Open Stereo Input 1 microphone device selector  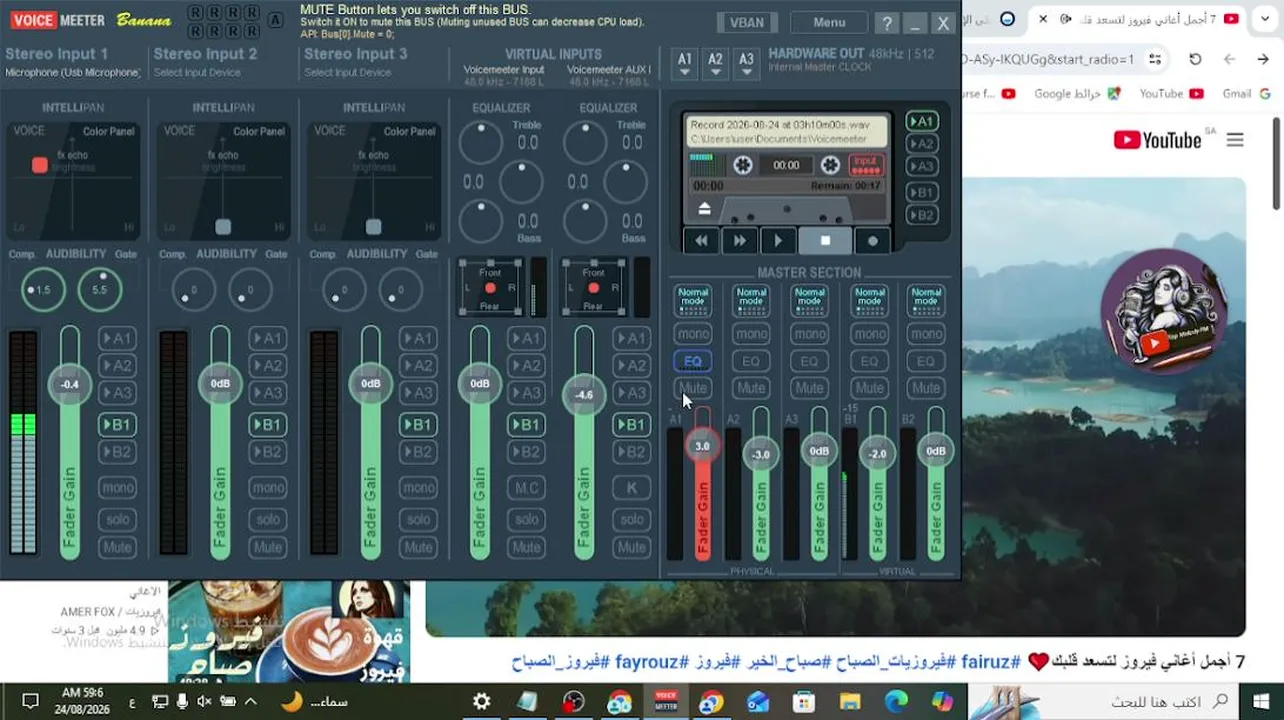[73, 72]
